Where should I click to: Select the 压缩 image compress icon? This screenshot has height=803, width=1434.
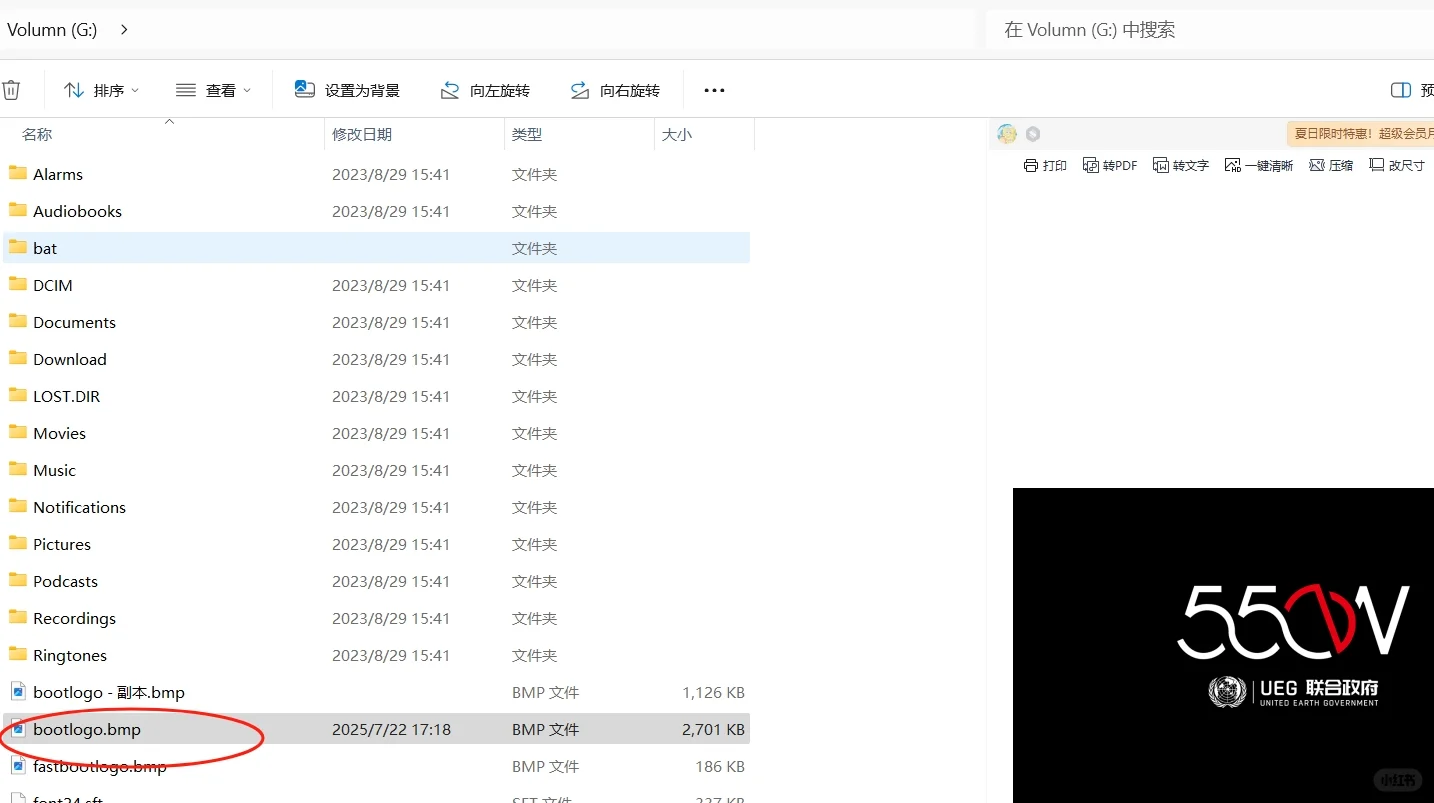pos(1331,164)
